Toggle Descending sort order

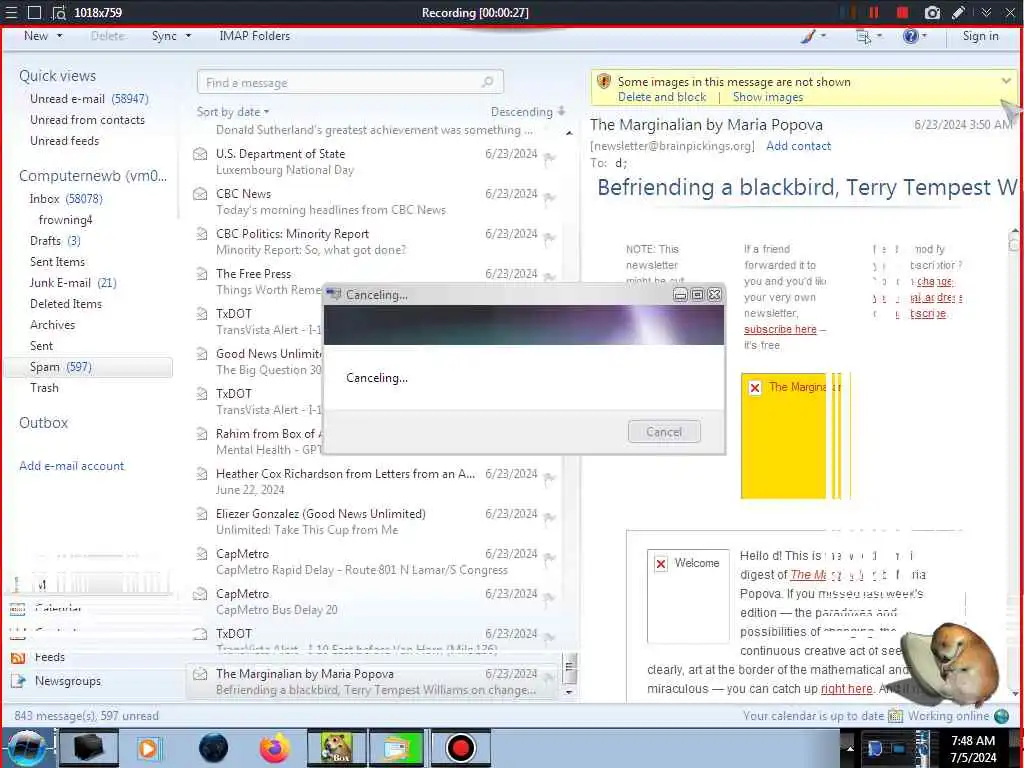pyautogui.click(x=528, y=112)
